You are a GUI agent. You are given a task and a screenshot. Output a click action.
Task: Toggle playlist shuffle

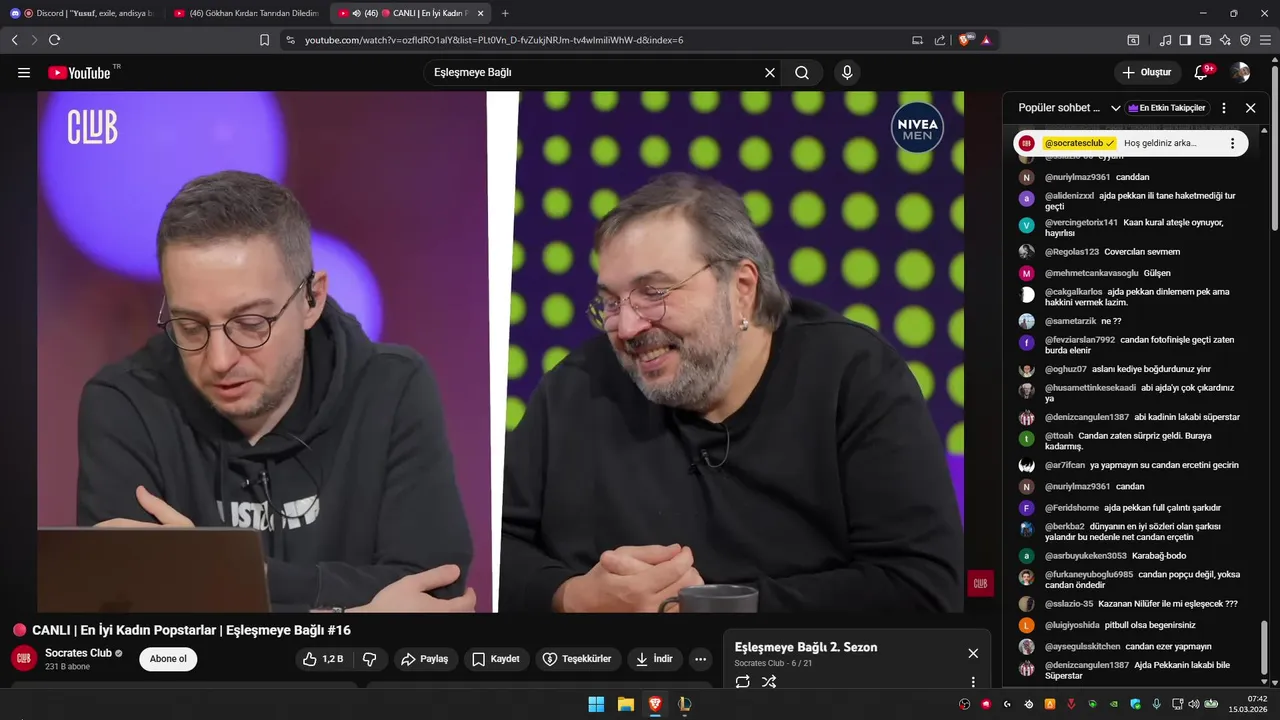click(x=769, y=682)
